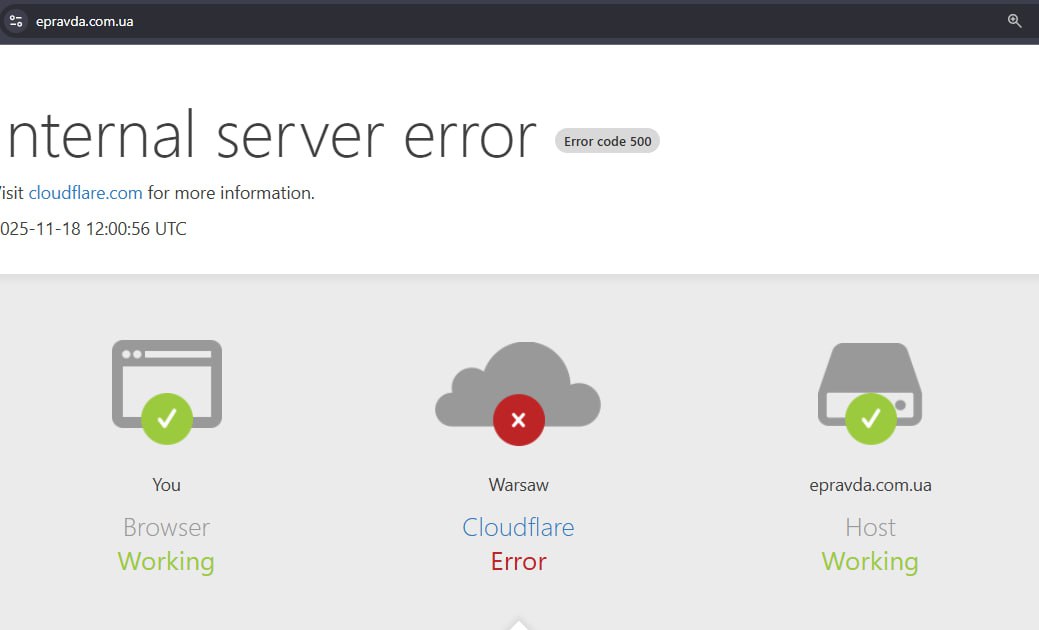Click green checkmark on the host icon

coord(870,418)
